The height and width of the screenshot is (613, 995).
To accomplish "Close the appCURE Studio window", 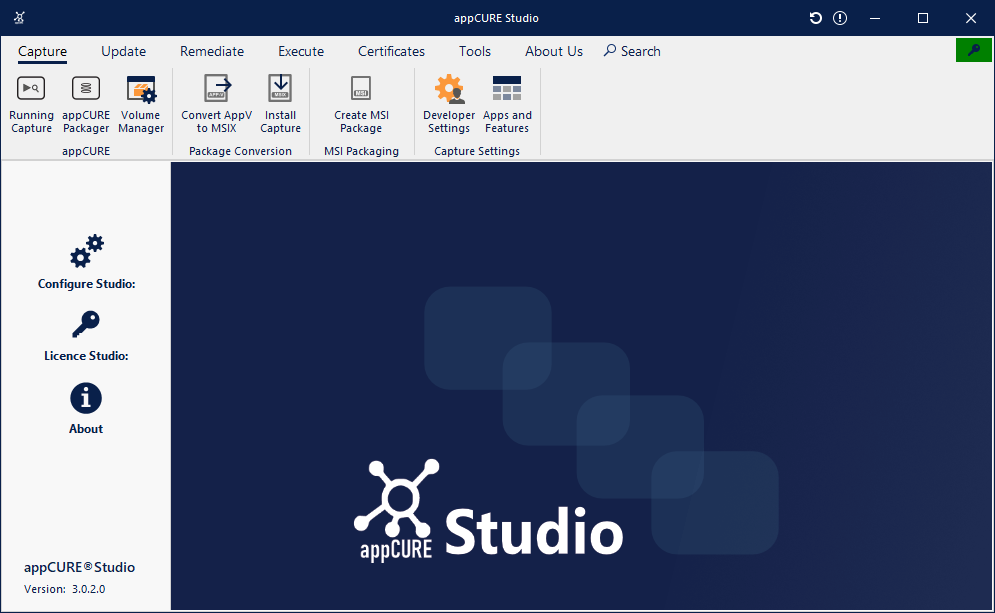I will coord(971,18).
